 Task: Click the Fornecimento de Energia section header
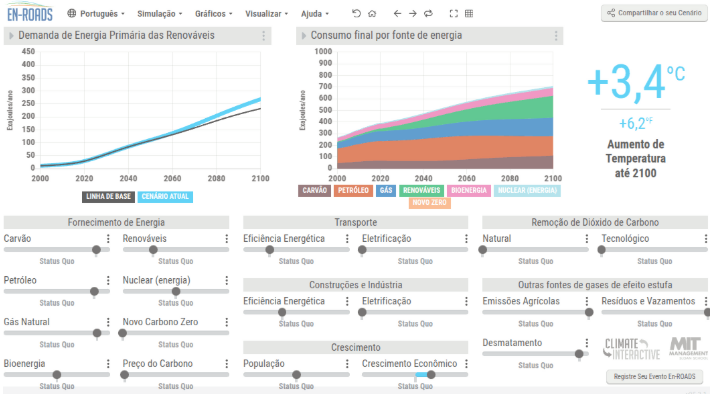pos(116,222)
